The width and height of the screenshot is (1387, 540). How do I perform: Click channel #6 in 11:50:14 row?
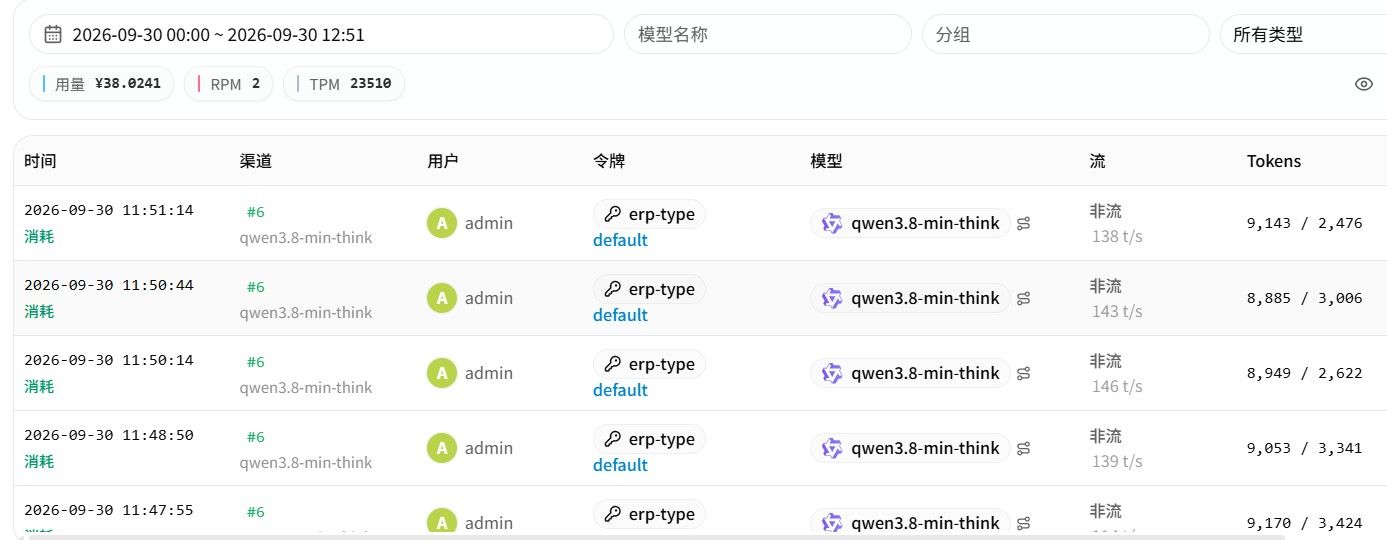click(255, 362)
